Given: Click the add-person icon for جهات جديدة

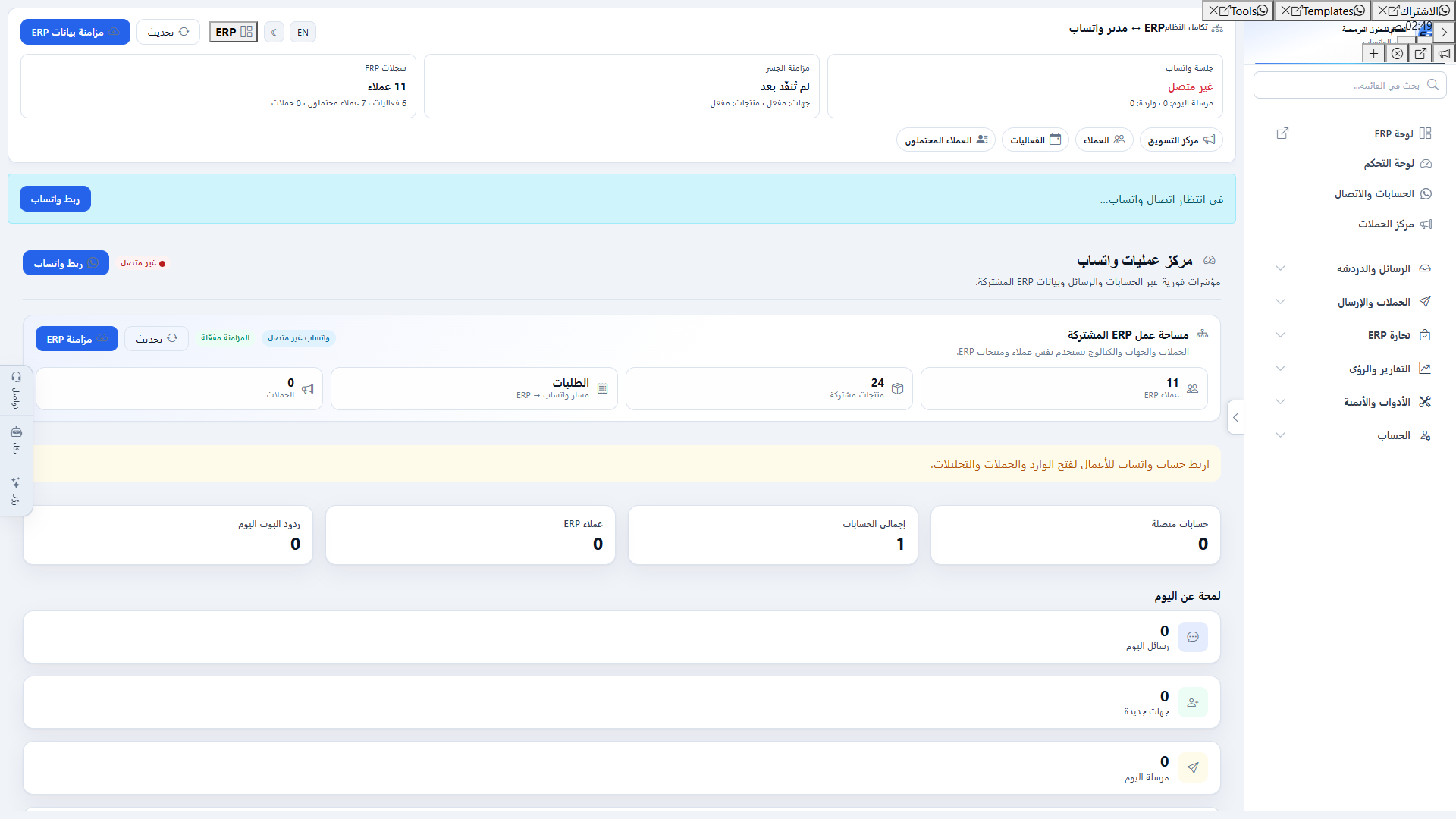Looking at the screenshot, I should tap(1193, 702).
